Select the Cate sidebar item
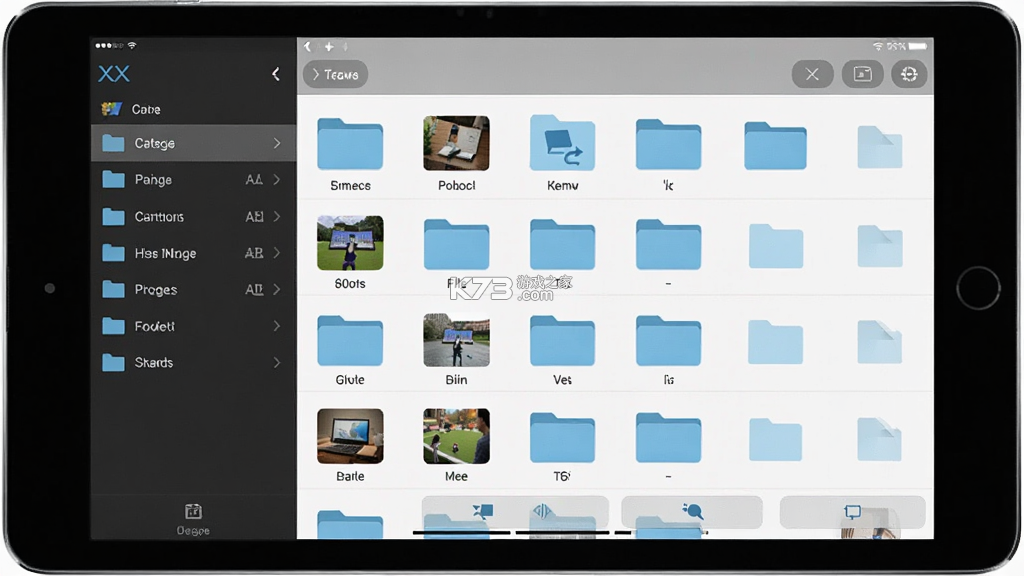Image resolution: width=1024 pixels, height=576 pixels. (193, 109)
